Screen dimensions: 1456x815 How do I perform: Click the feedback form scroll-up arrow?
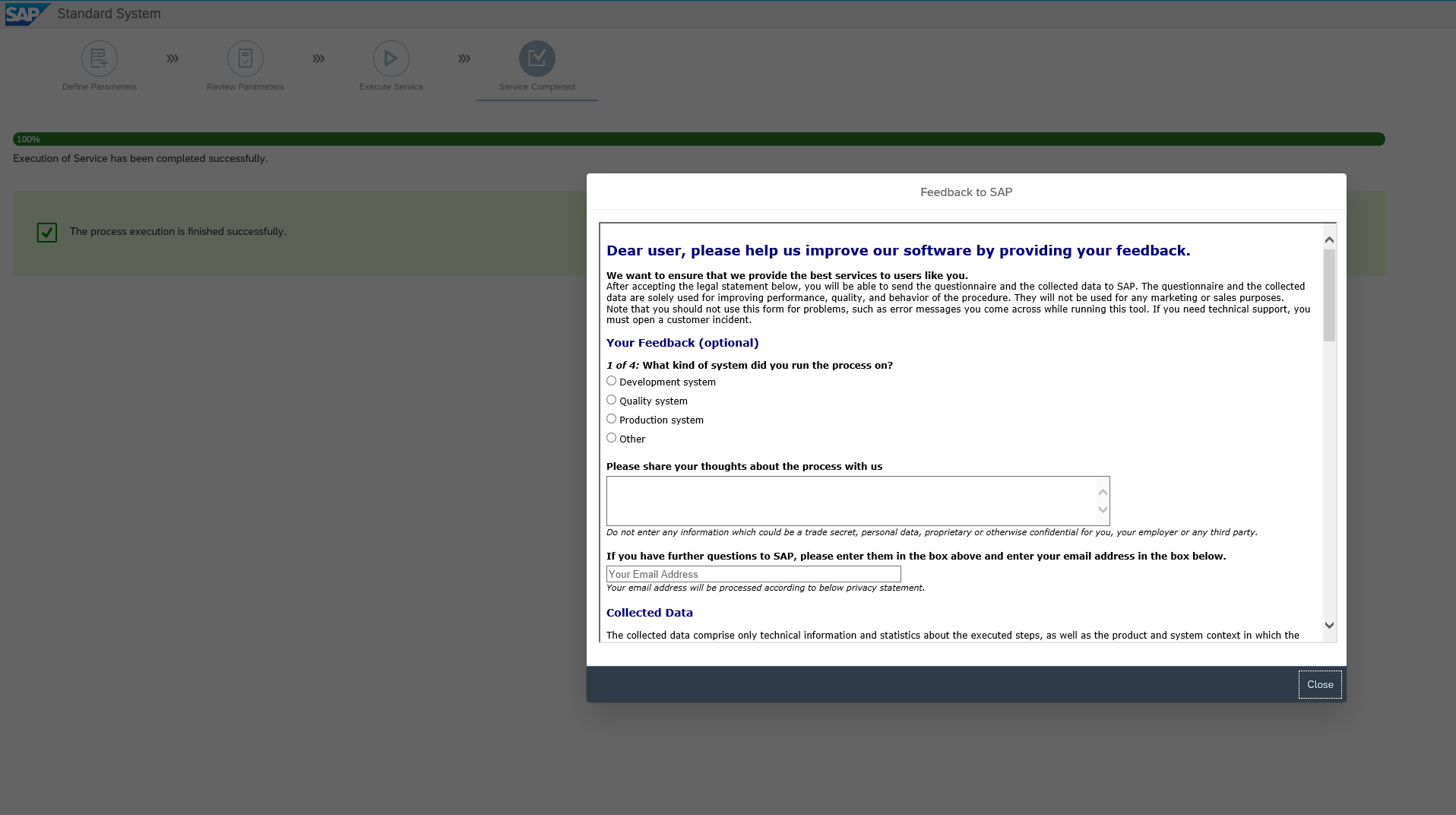[x=1329, y=240]
